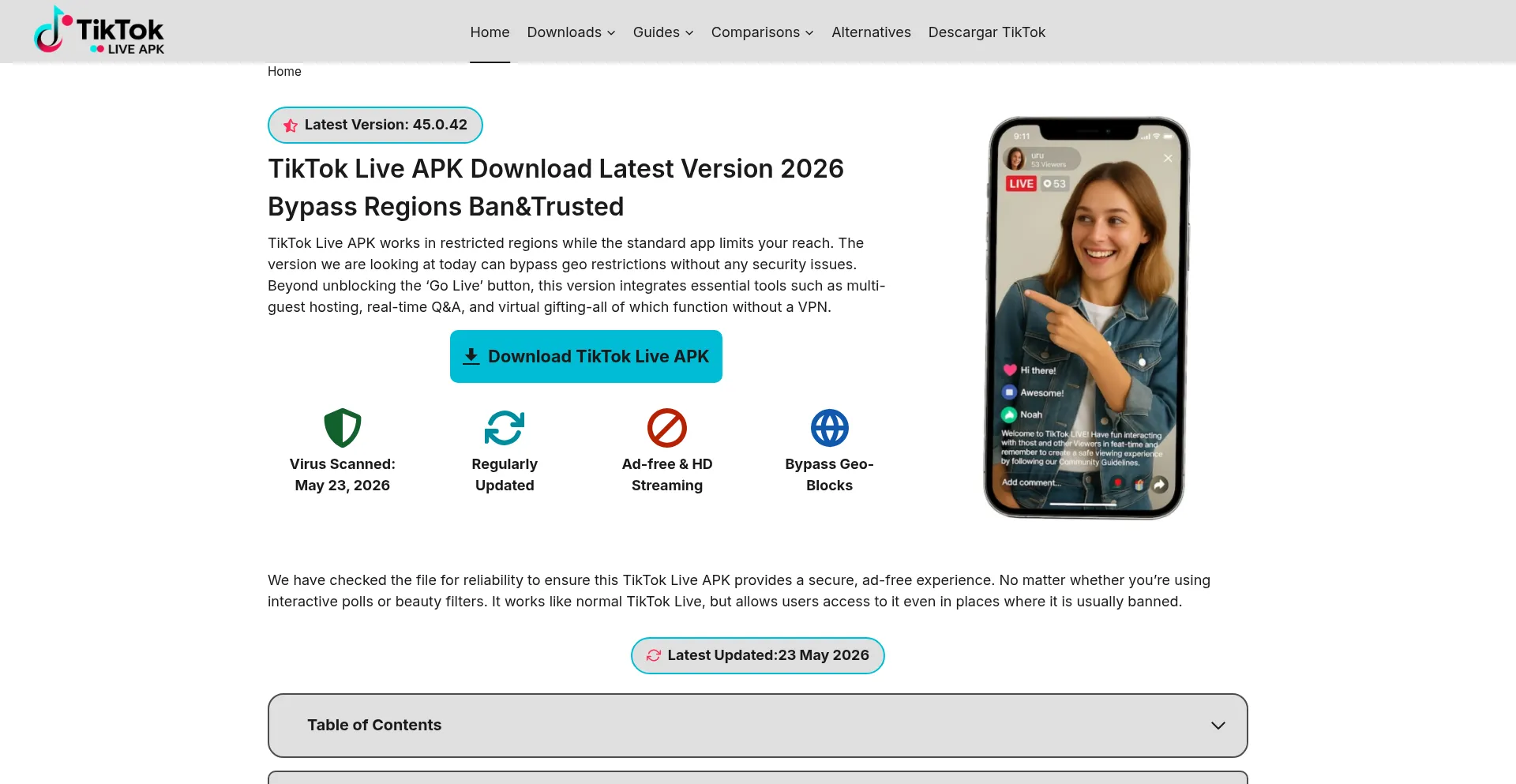Open the Descargar TikTok link
The width and height of the screenshot is (1516, 784).
coord(986,32)
